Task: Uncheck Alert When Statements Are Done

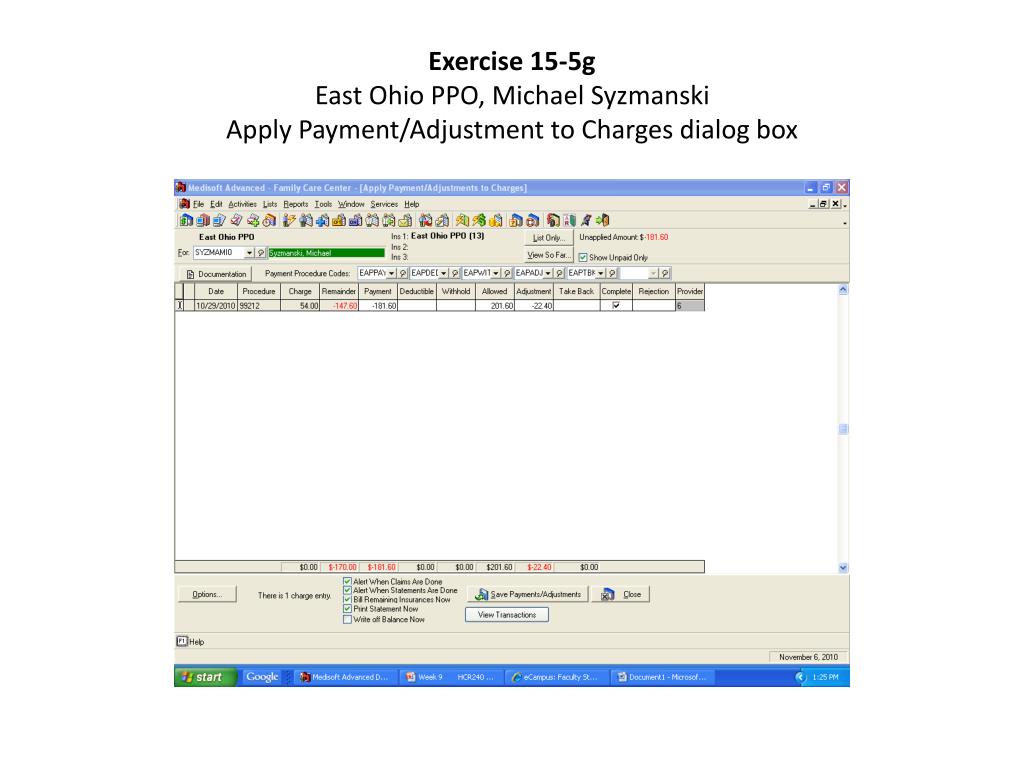Action: coord(347,590)
